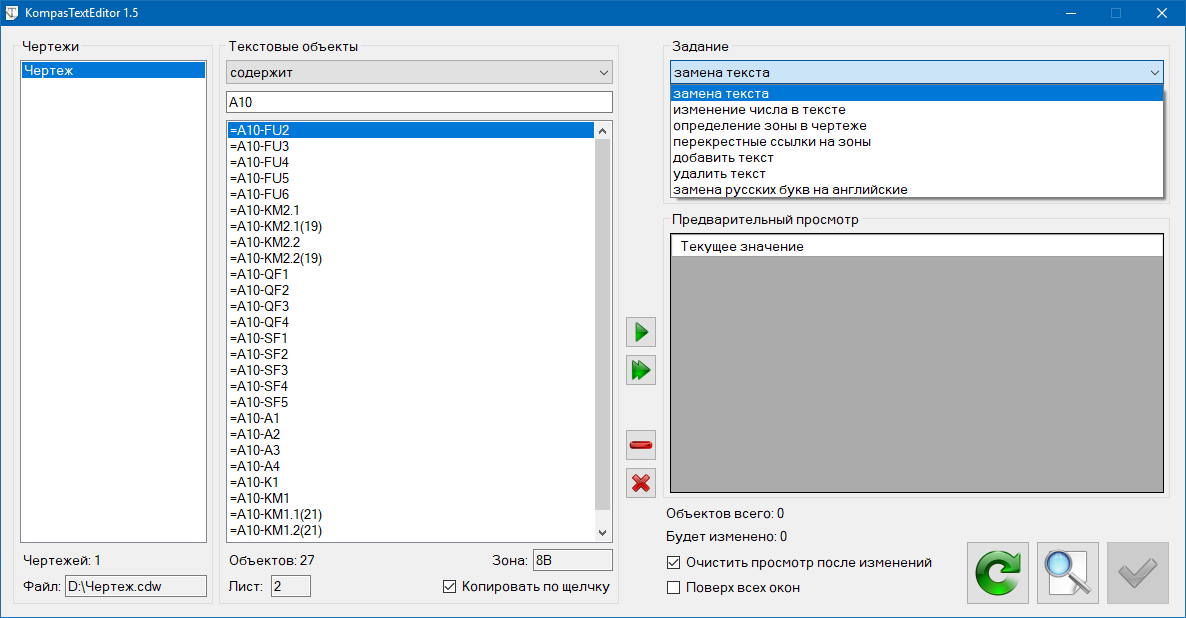Viewport: 1186px width, 618px height.
Task: Select 'добавить текст' task option
Action: coord(723,158)
